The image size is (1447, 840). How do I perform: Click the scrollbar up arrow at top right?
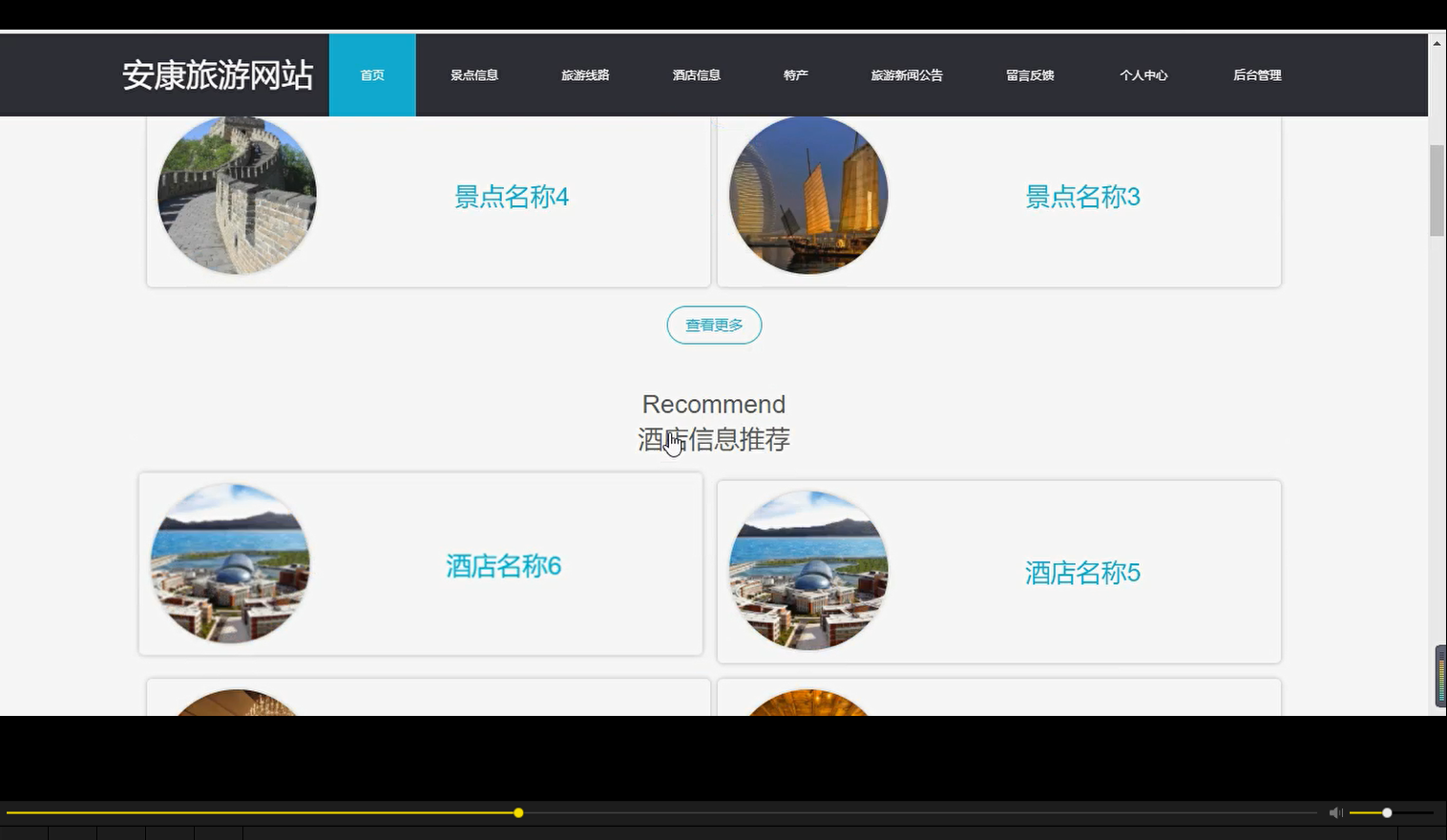[x=1436, y=41]
